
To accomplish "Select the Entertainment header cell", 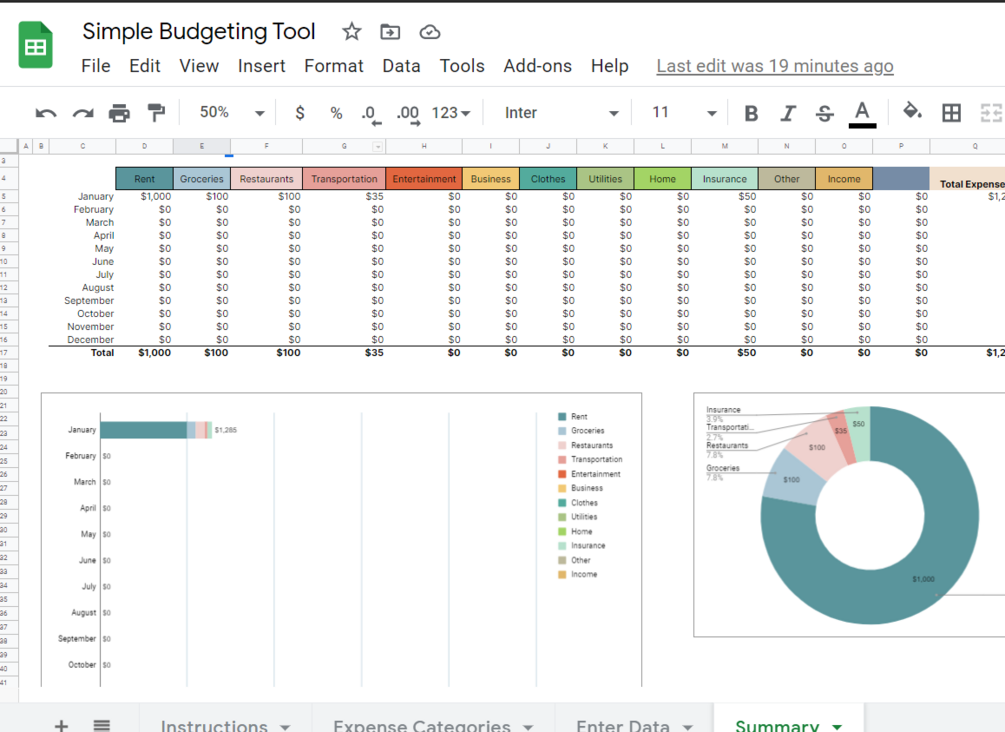I will [424, 179].
